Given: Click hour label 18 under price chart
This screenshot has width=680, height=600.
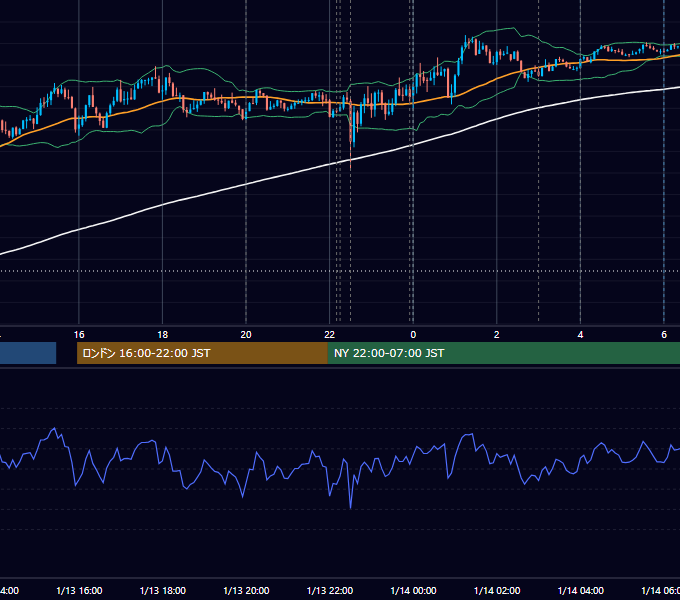Looking at the screenshot, I should coord(163,335).
